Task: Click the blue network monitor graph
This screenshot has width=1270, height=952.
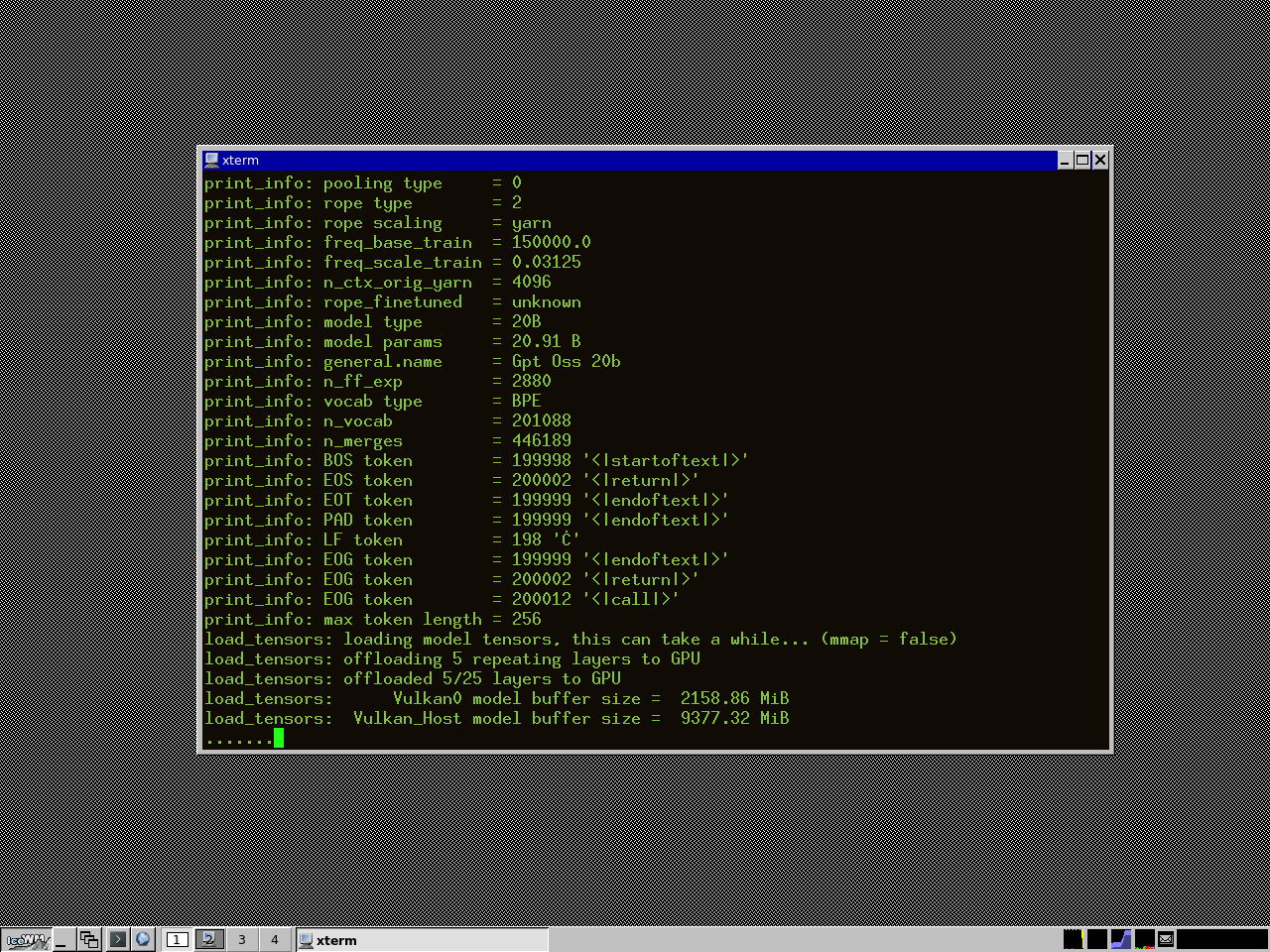Action: click(1120, 939)
